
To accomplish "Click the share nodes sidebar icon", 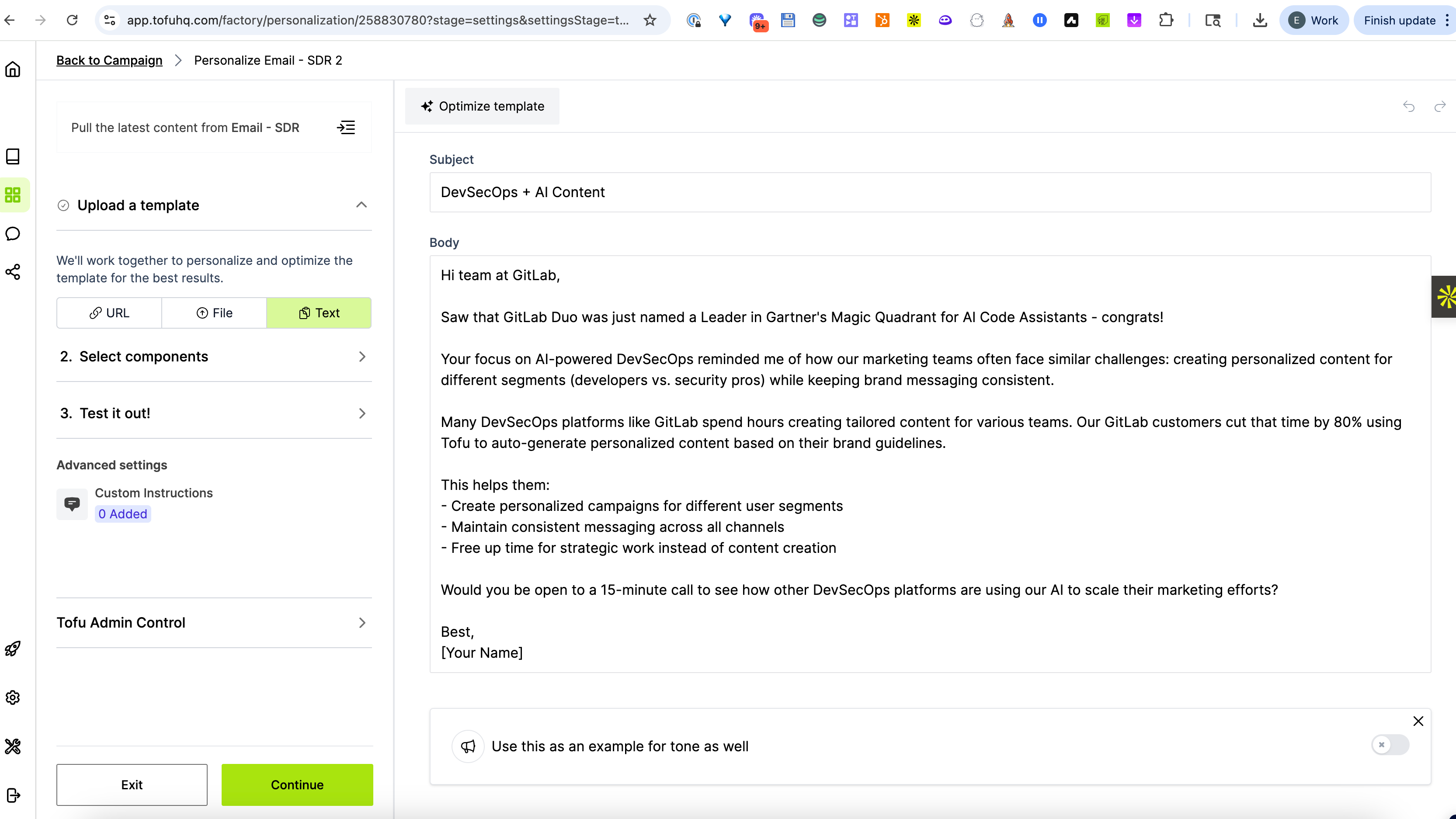I will (x=12, y=272).
